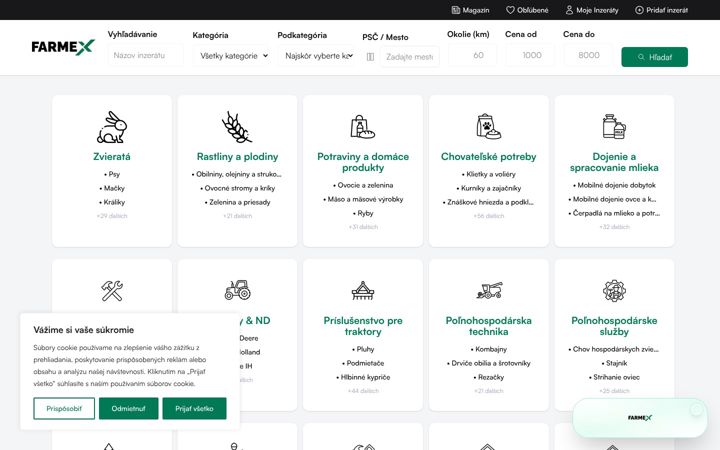Click the plough icon for Príslušenstvo pre traktory

pyautogui.click(x=363, y=291)
